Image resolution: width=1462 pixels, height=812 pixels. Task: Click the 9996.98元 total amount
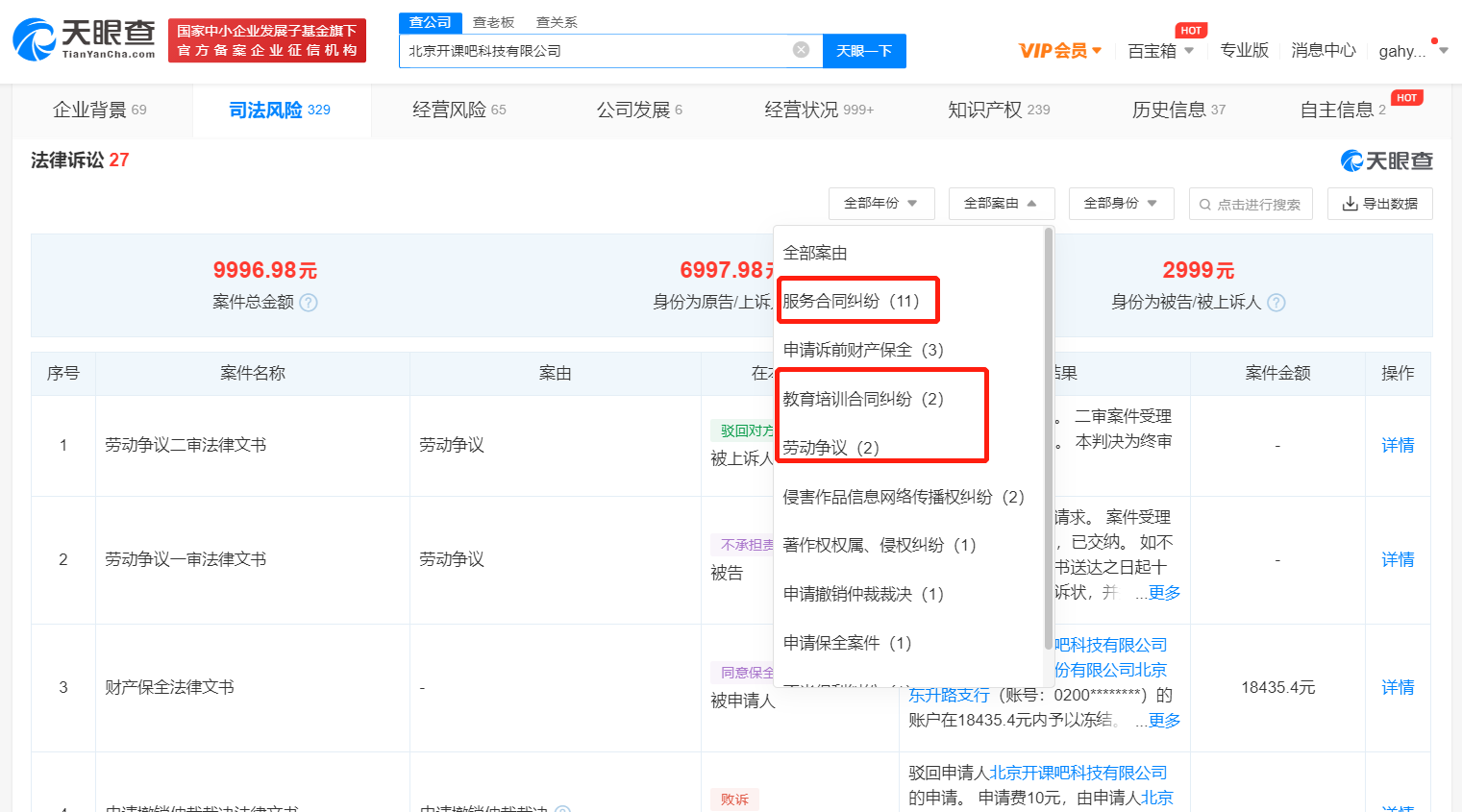click(x=265, y=270)
